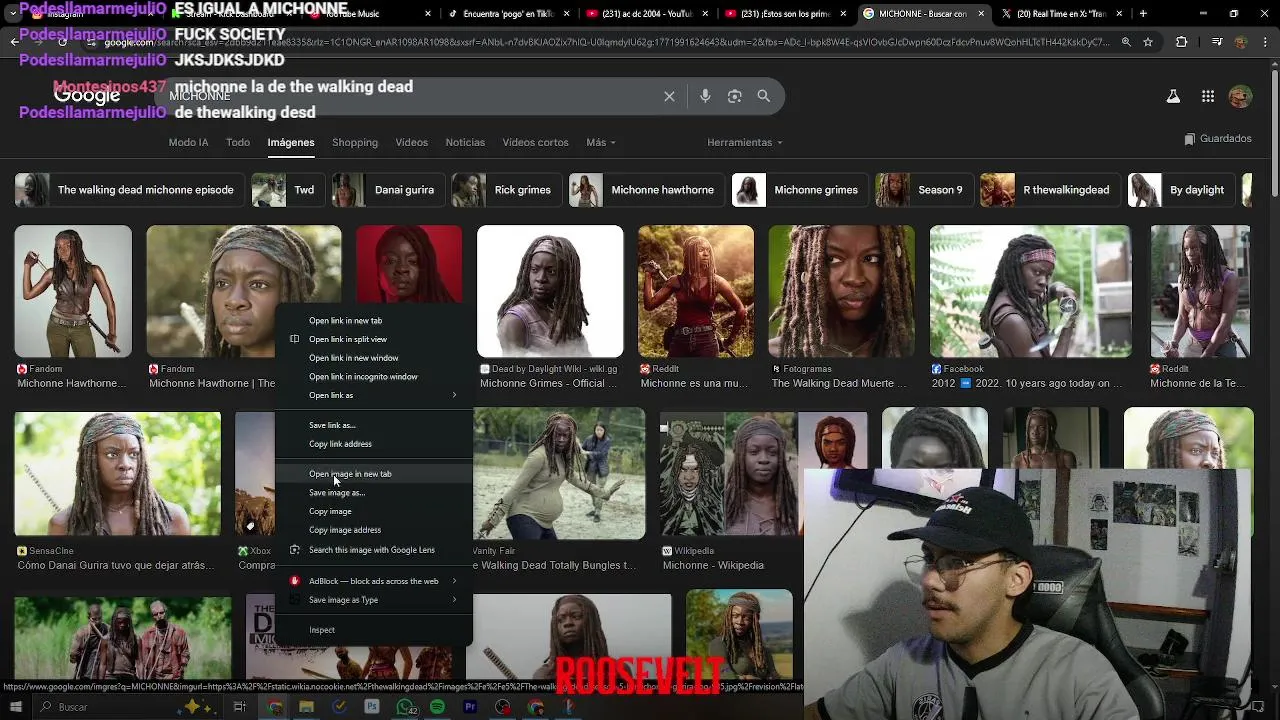Select Copy image address
This screenshot has width=1280, height=720.
(x=375, y=530)
